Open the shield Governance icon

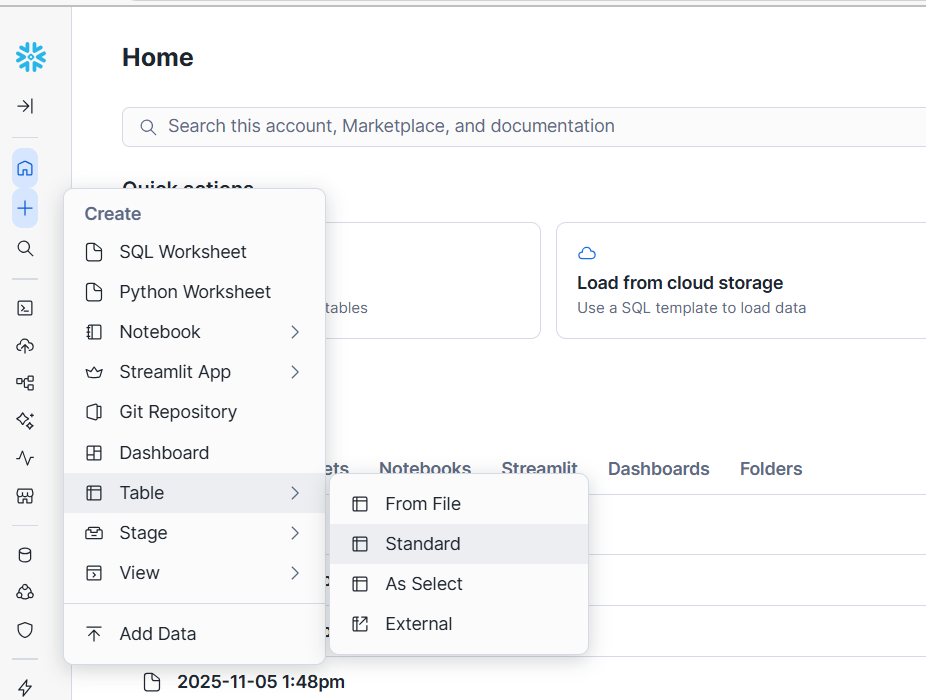pos(25,630)
